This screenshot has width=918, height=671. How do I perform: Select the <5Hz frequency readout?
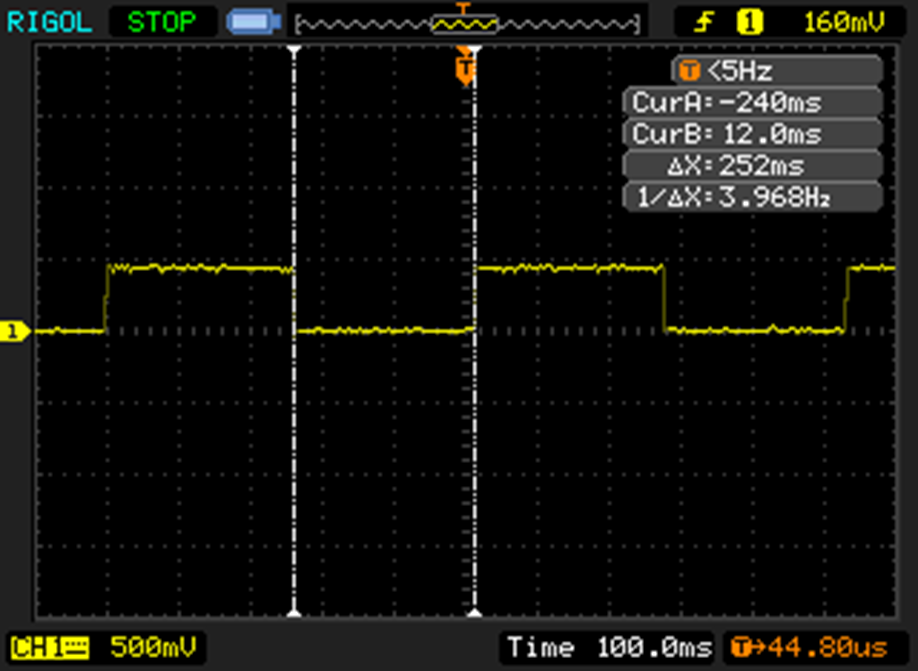click(x=740, y=71)
